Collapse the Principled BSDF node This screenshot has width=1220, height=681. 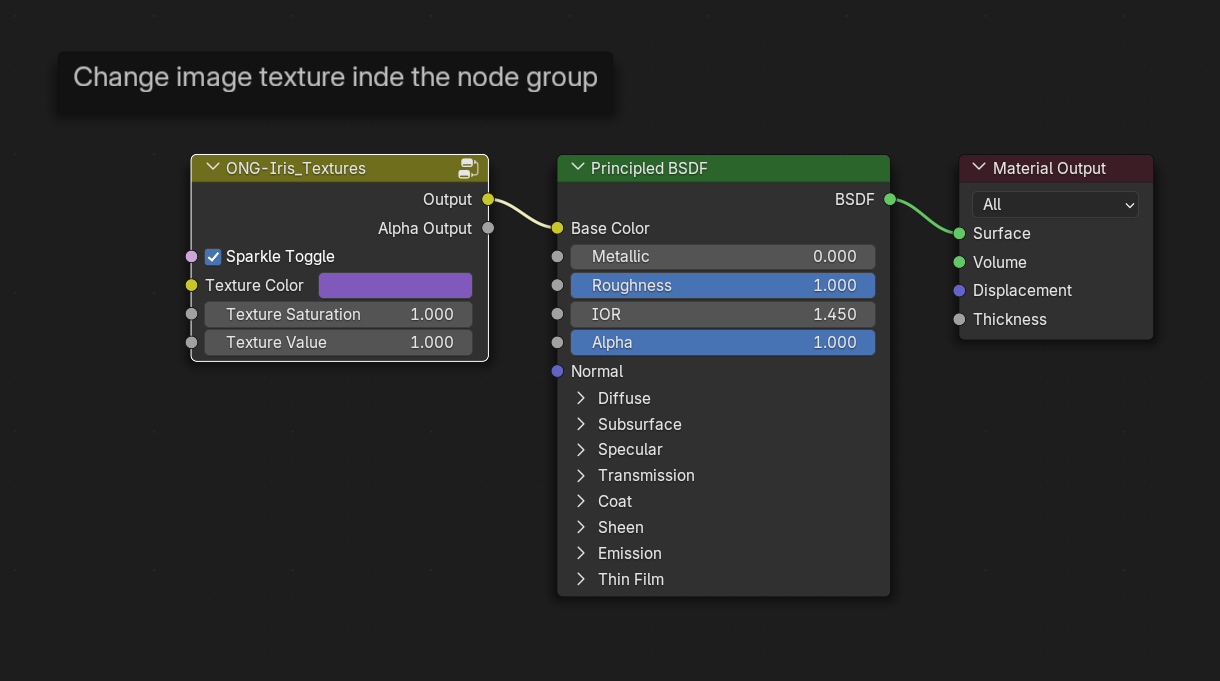pyautogui.click(x=577, y=168)
